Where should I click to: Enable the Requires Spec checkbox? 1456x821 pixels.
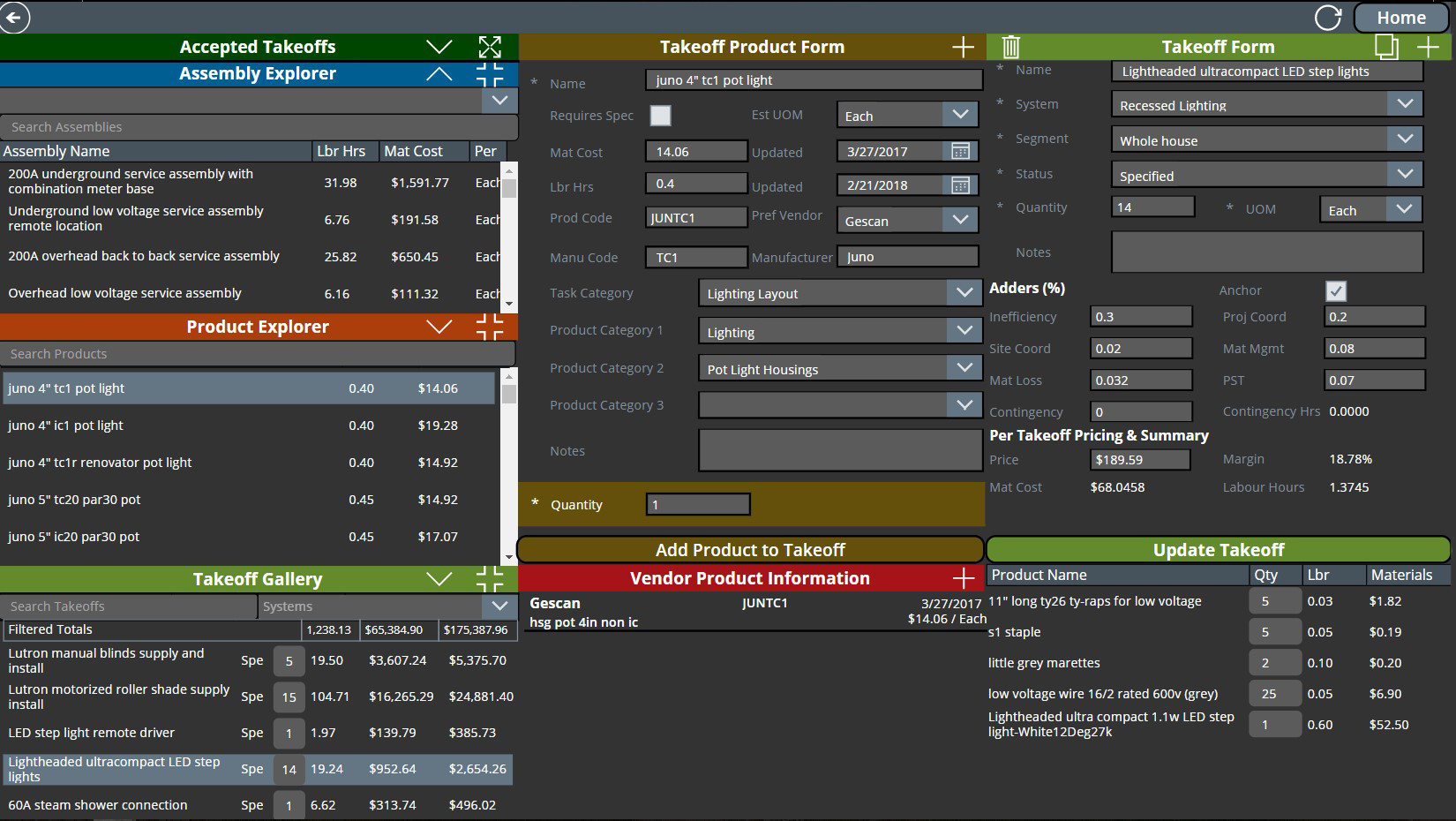[x=660, y=115]
